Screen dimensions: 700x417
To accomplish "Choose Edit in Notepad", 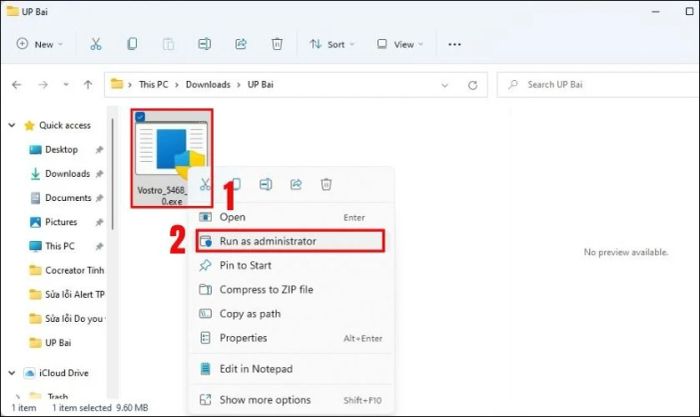I will [x=290, y=369].
